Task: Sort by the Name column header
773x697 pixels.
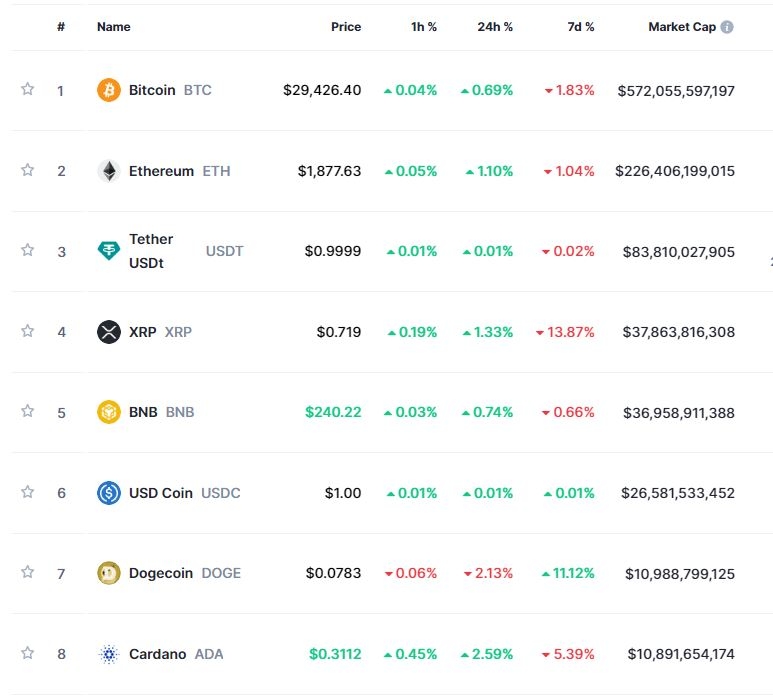Action: click(x=114, y=27)
